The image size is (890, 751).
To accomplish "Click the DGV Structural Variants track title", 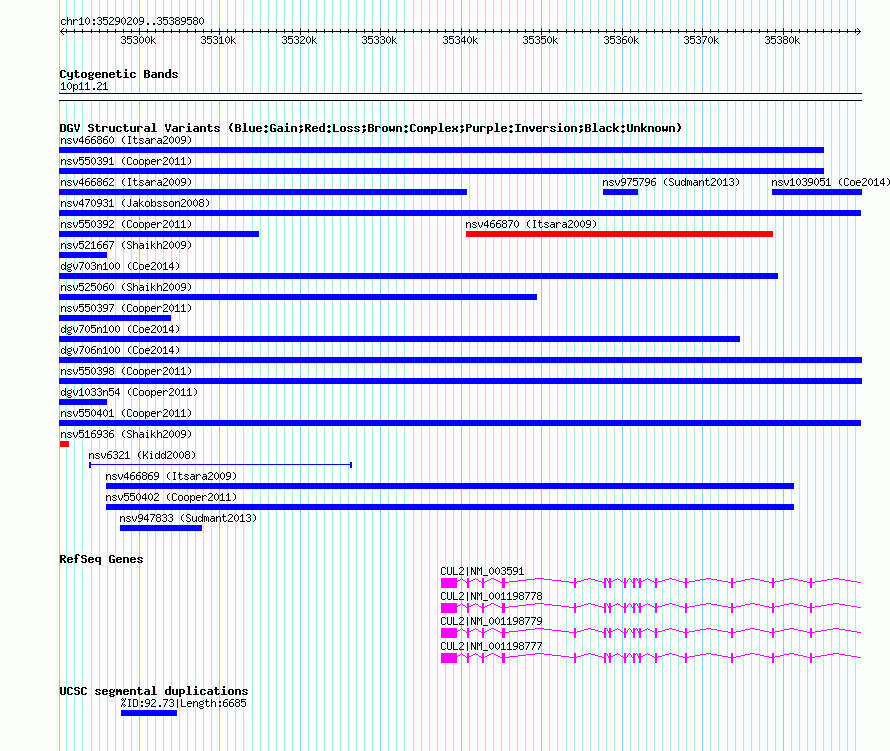I will 370,128.
